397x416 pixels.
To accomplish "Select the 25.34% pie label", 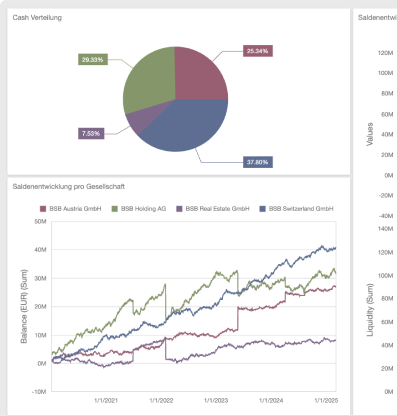I will pos(258,51).
